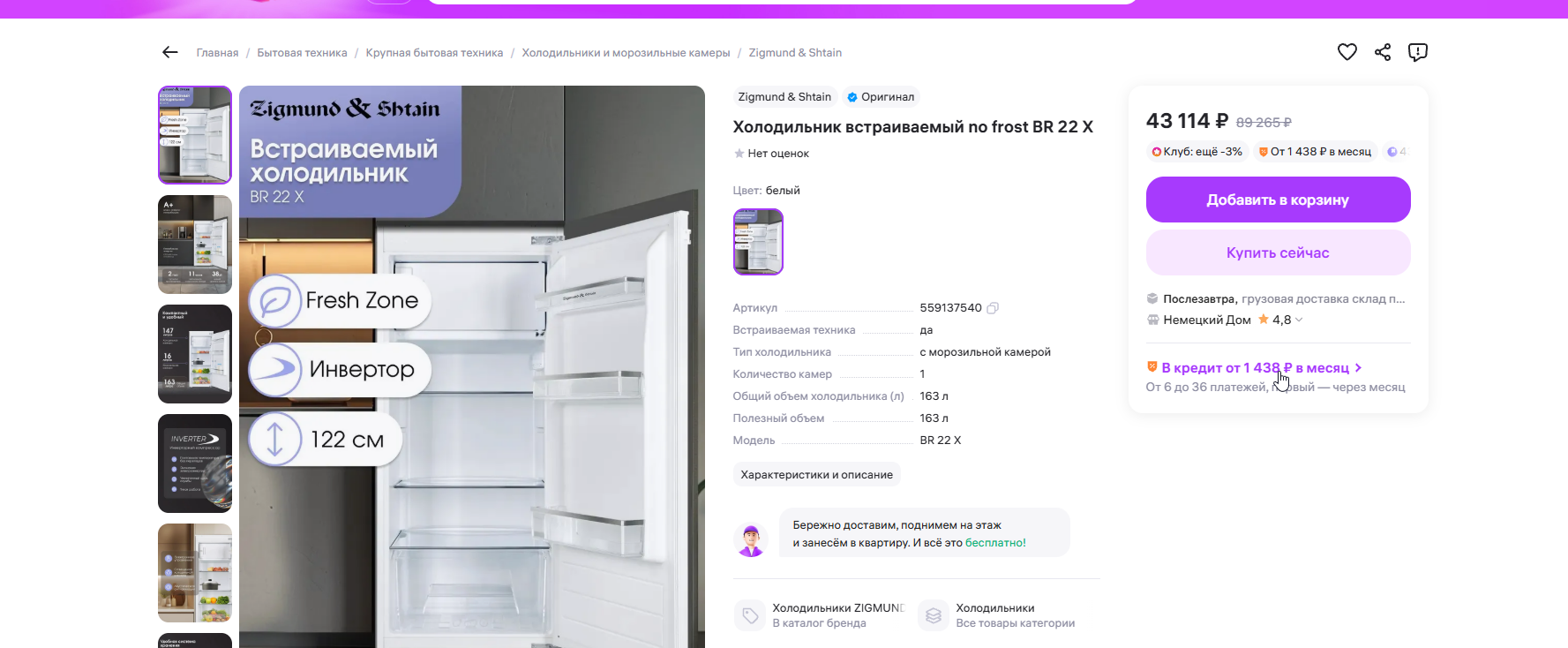Click the 'Оригинал' verified badge
The height and width of the screenshot is (648, 1568).
point(881,97)
